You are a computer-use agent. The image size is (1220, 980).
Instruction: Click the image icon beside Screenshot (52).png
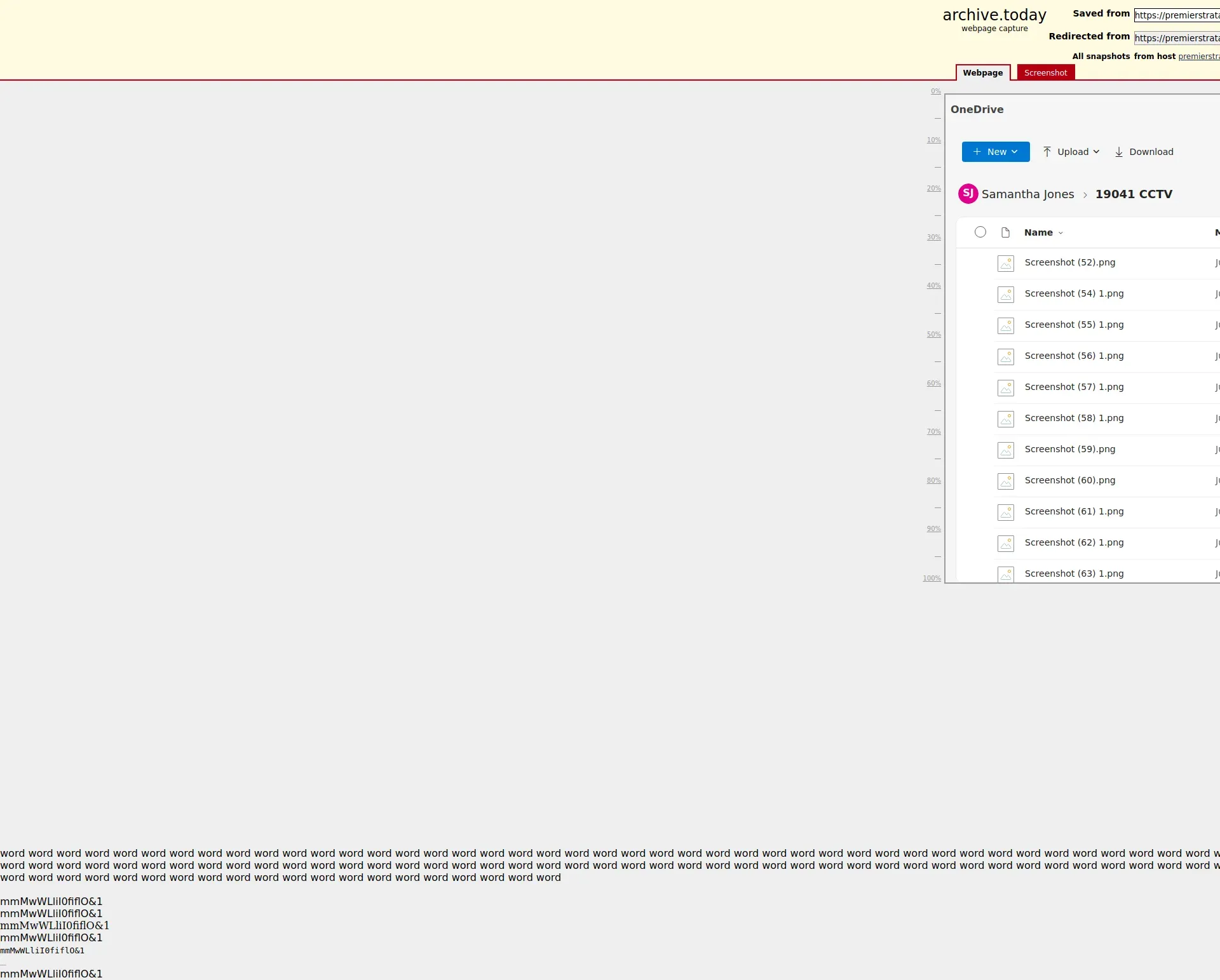tap(1005, 263)
